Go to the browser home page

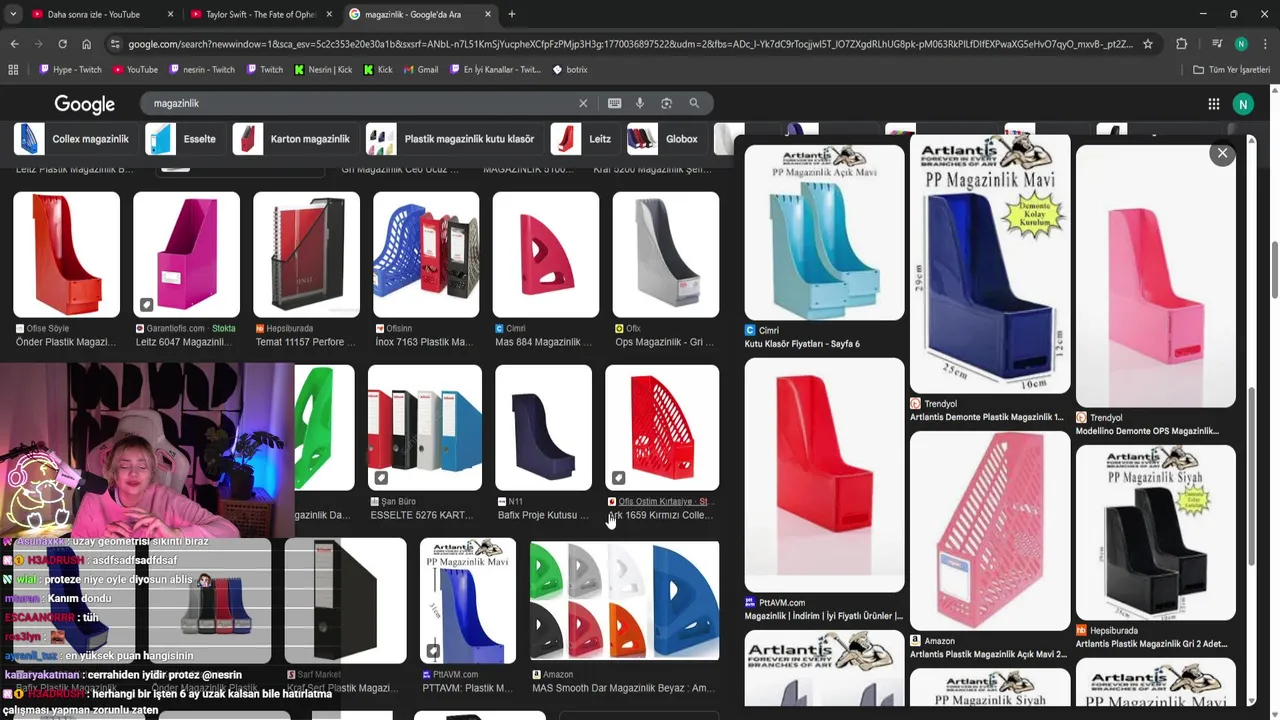click(86, 44)
